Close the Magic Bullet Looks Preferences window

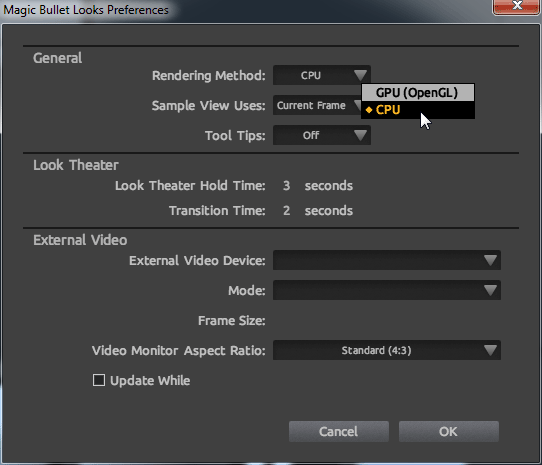[x=516, y=6]
